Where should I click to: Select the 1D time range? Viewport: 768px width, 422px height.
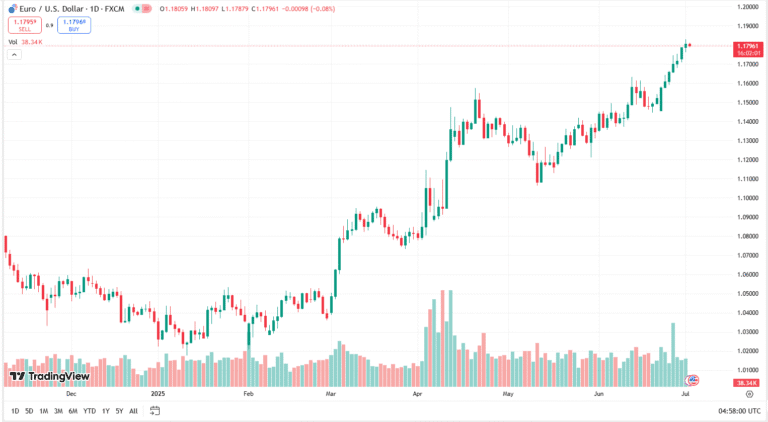tap(15, 411)
